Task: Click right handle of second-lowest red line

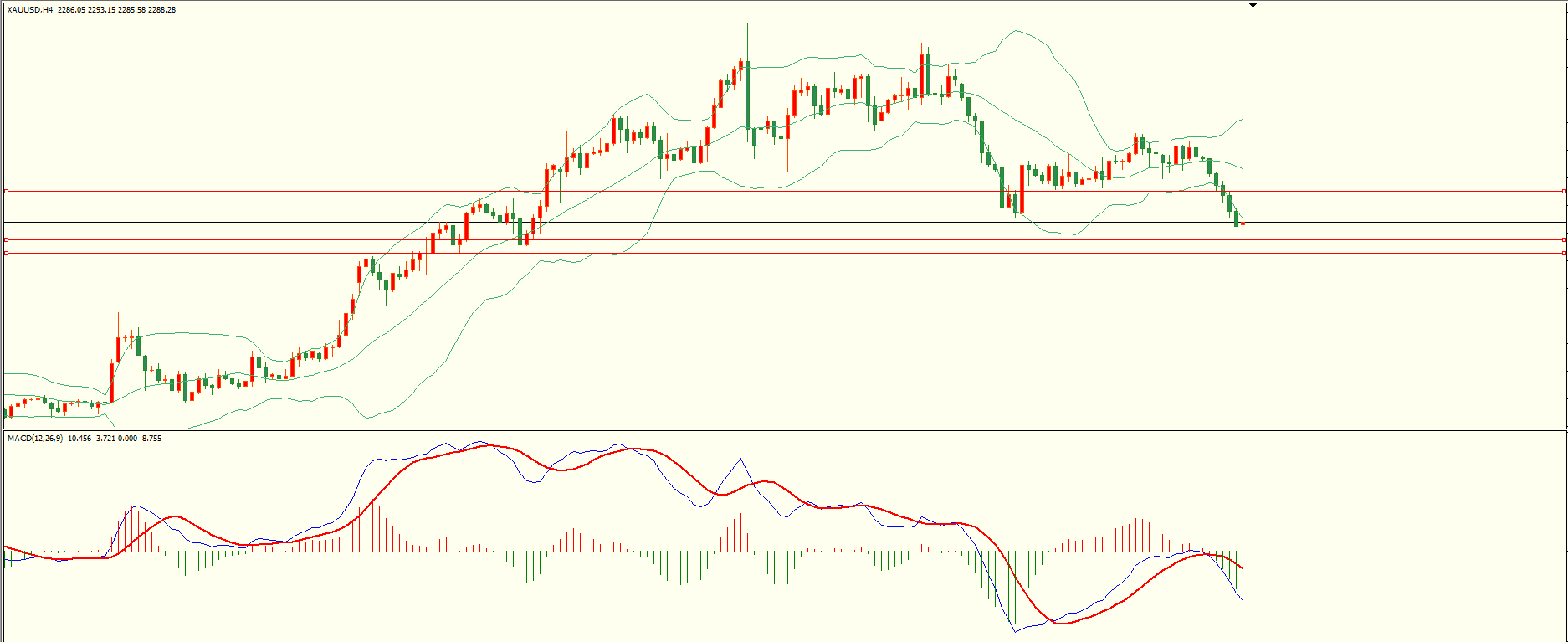Action: tap(1565, 240)
